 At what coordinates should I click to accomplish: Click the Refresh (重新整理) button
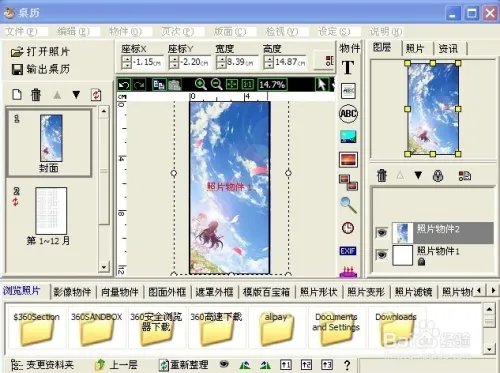click(x=184, y=365)
